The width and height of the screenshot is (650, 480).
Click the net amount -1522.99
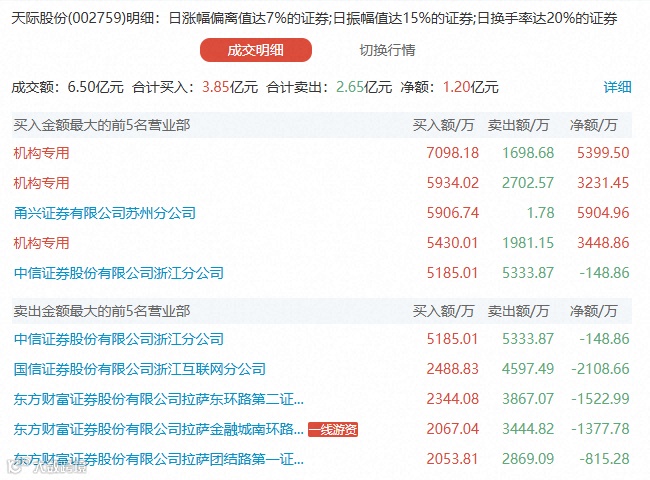coord(600,399)
